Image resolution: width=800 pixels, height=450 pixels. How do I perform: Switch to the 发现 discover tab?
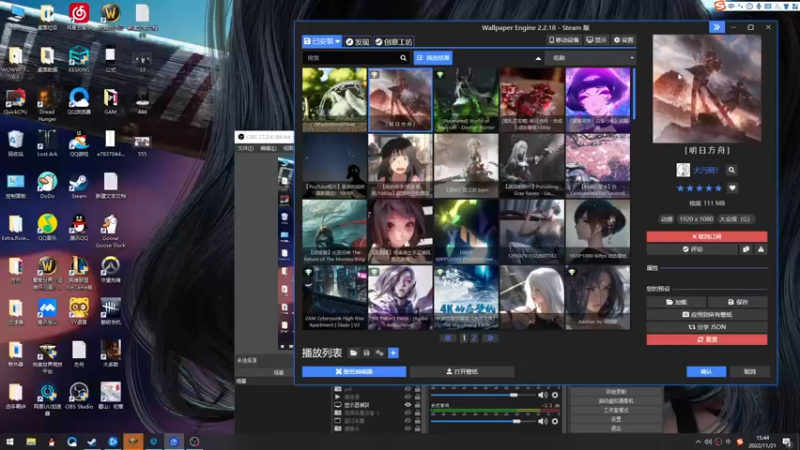pos(357,42)
